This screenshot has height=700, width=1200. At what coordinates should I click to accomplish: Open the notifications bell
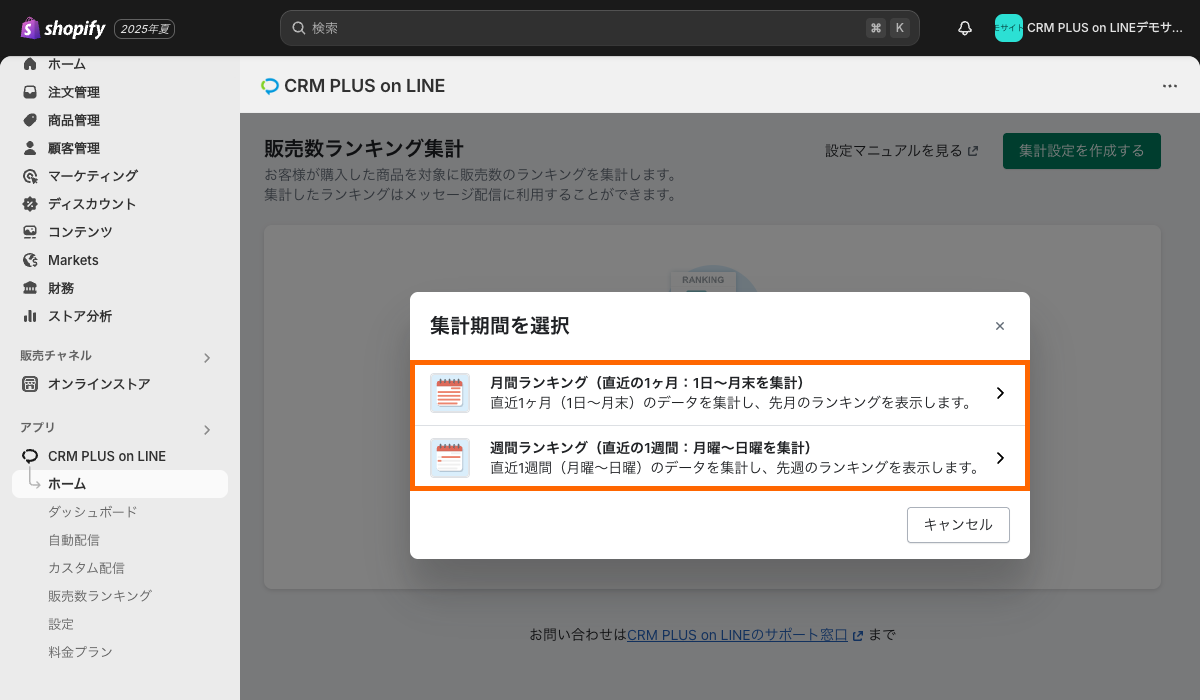click(965, 28)
